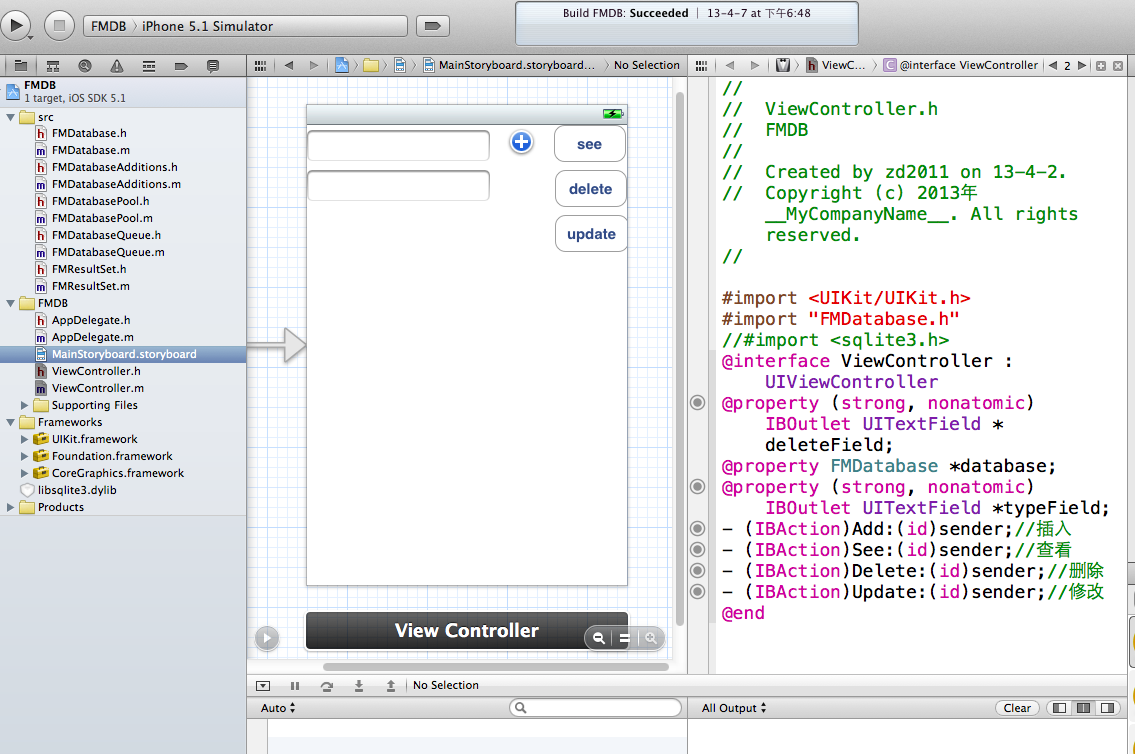This screenshot has width=1135, height=754.
Task: Click No Selection breadcrumb in jump bar
Action: pyautogui.click(x=646, y=65)
